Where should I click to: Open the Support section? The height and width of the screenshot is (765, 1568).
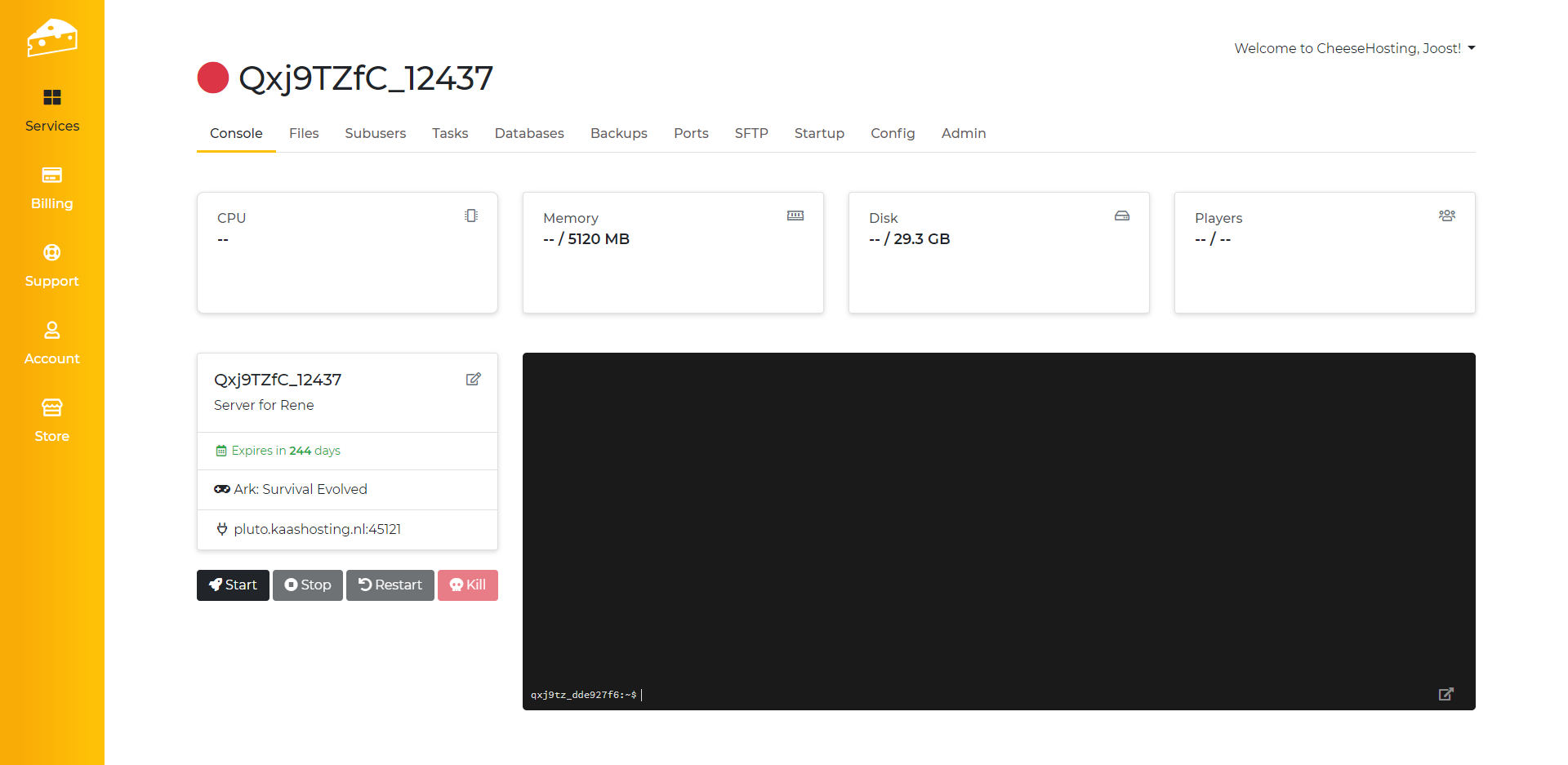point(51,265)
